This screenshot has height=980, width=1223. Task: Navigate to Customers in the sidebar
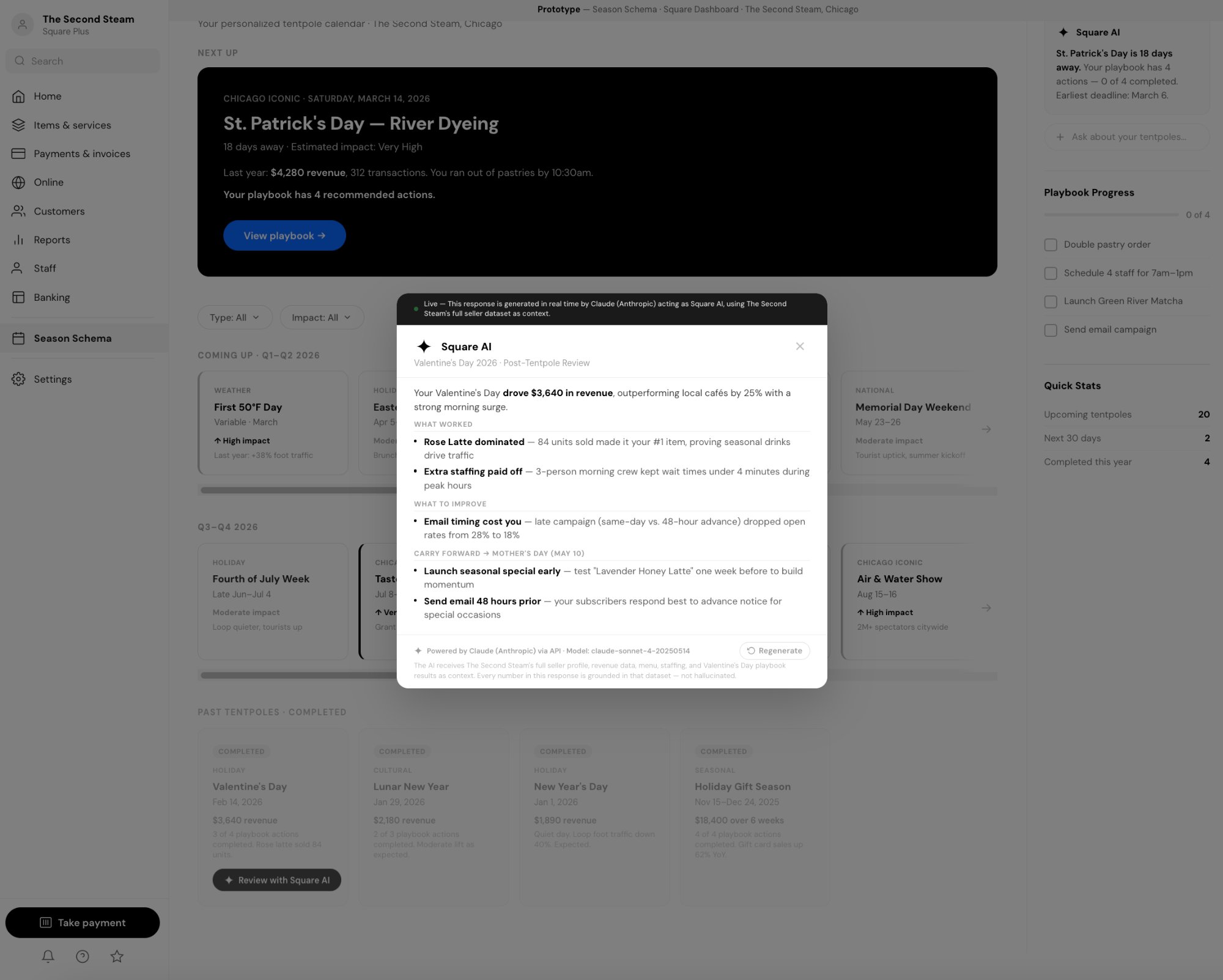[x=59, y=211]
